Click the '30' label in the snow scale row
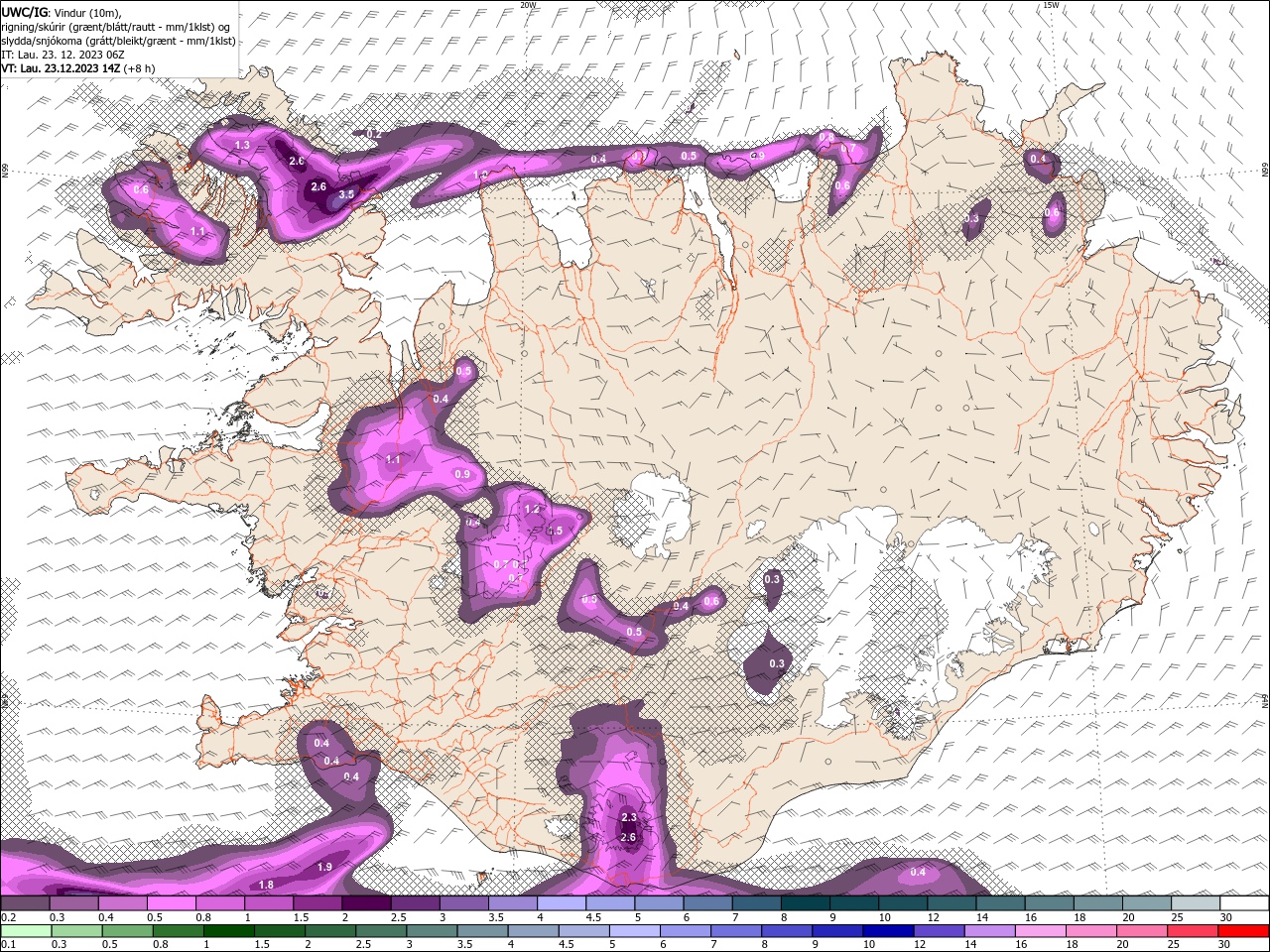 coord(1226,917)
